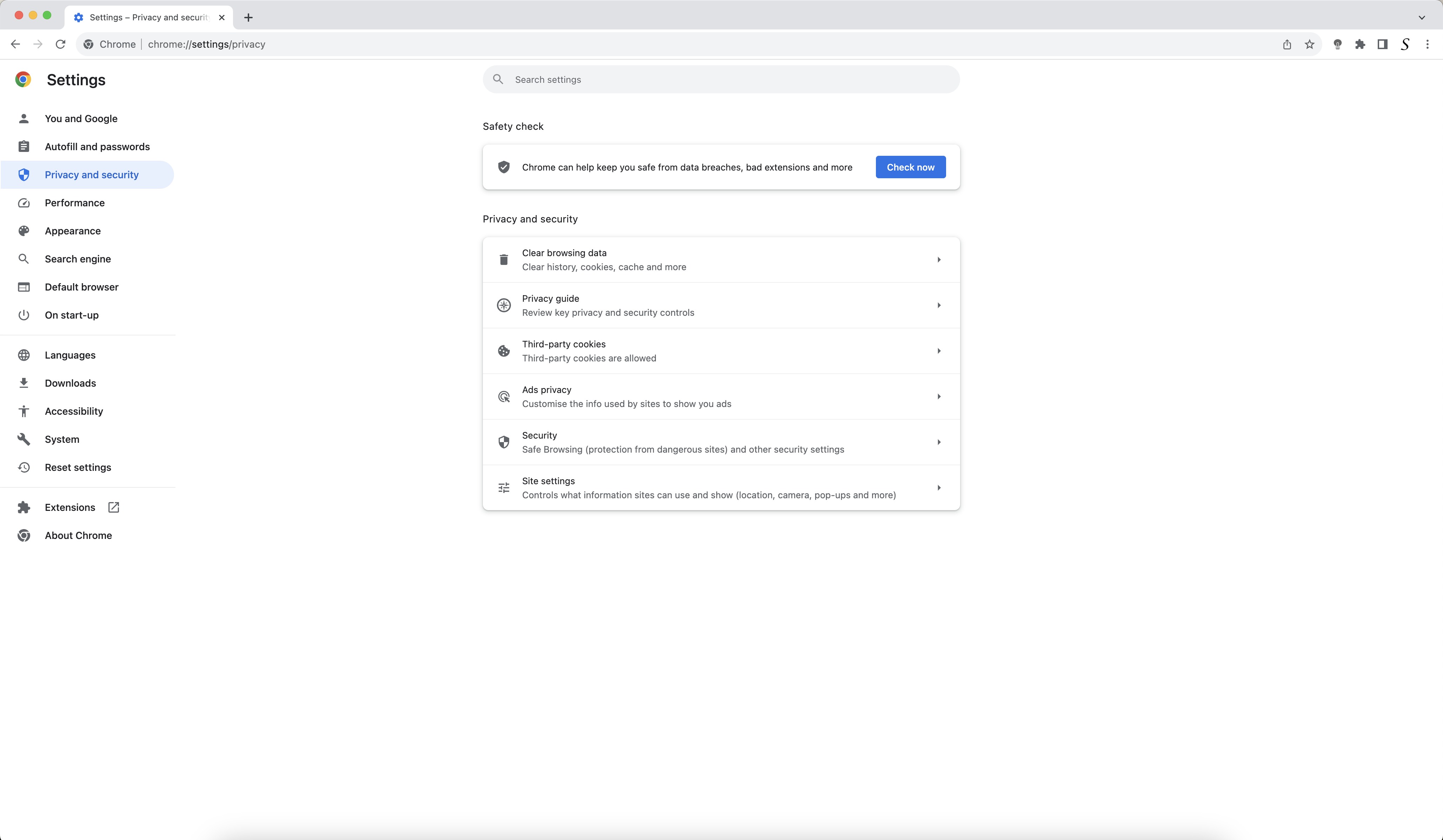Click the Search settings field
Screen dimensions: 1443x840
click(x=721, y=80)
